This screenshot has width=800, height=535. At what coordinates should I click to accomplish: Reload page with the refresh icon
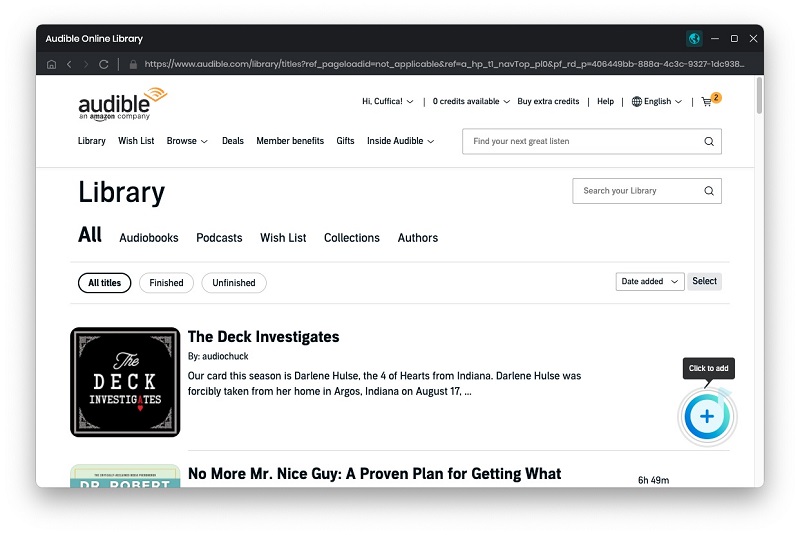click(104, 64)
